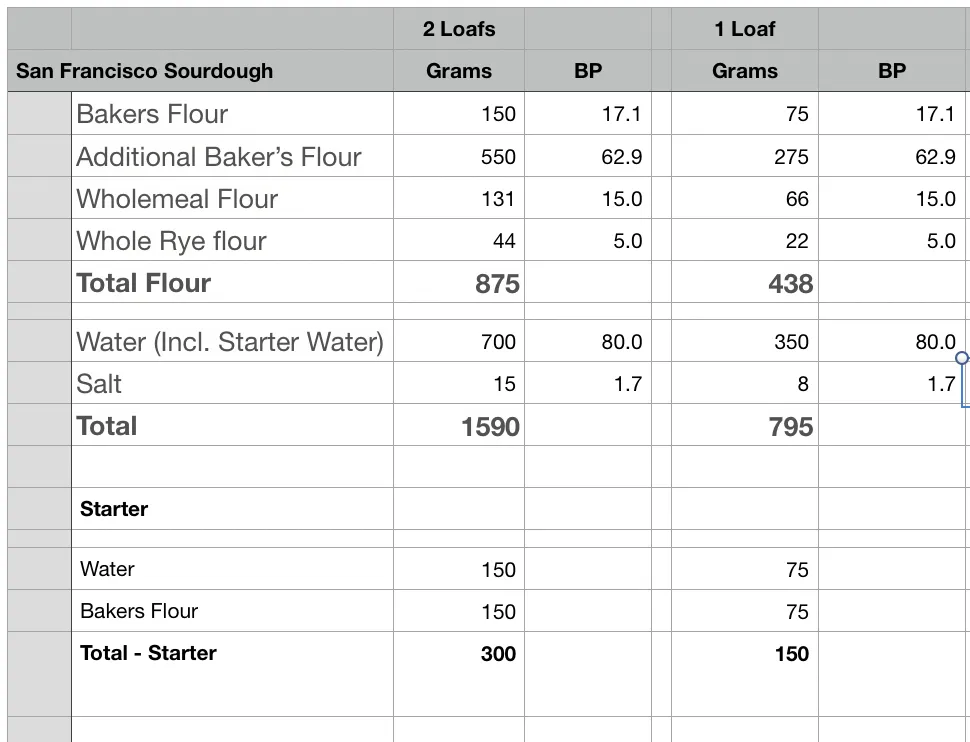Select the "2 Loafs" column header cell
The image size is (970, 742).
click(x=459, y=29)
